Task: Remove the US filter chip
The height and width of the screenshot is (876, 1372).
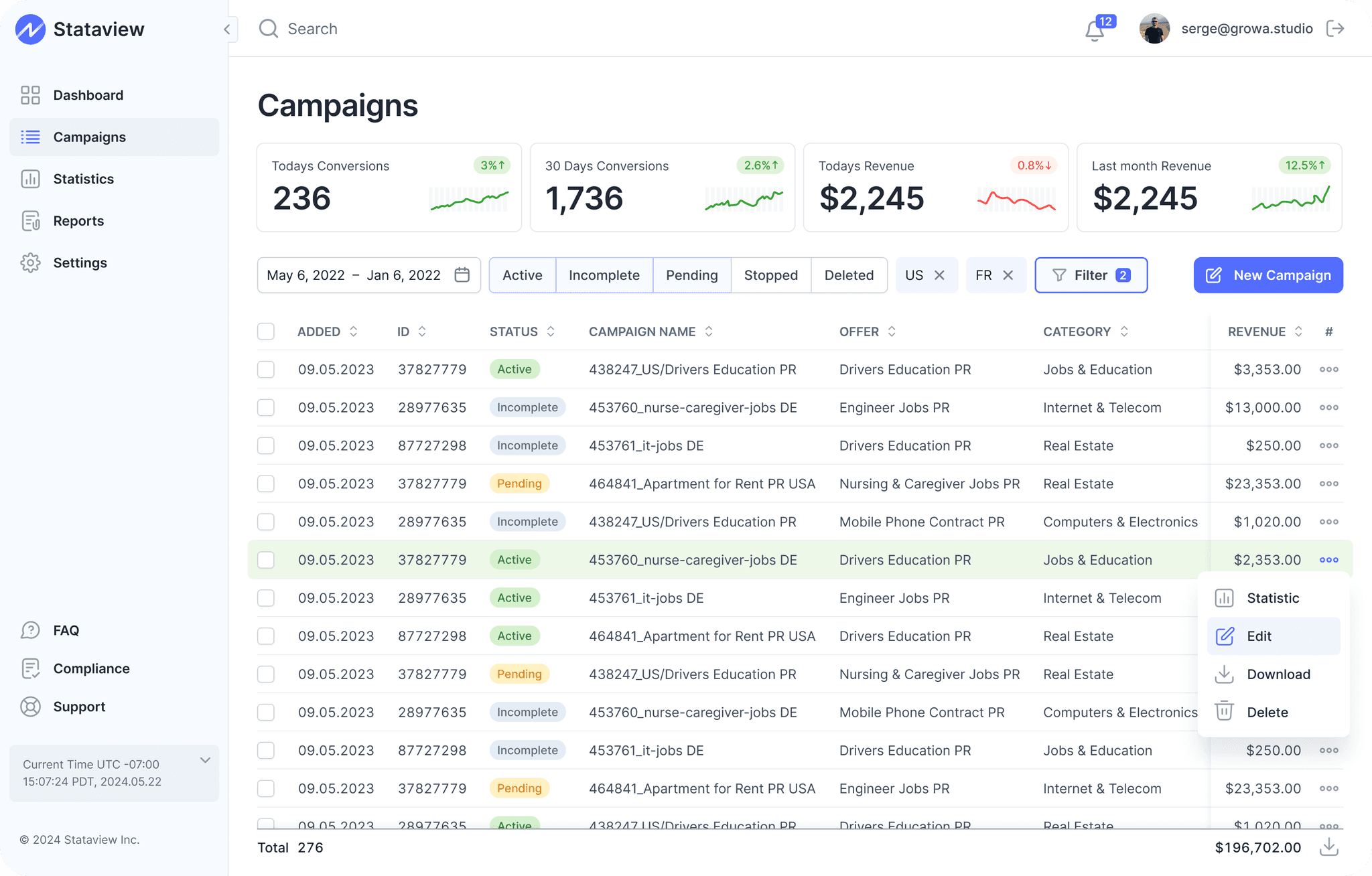Action: tap(939, 275)
